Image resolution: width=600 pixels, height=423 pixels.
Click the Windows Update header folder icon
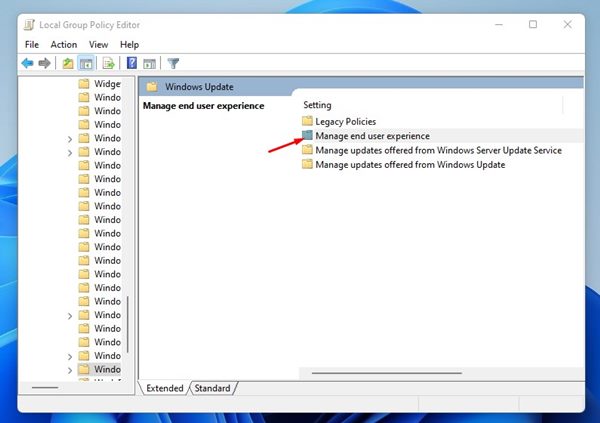point(152,87)
